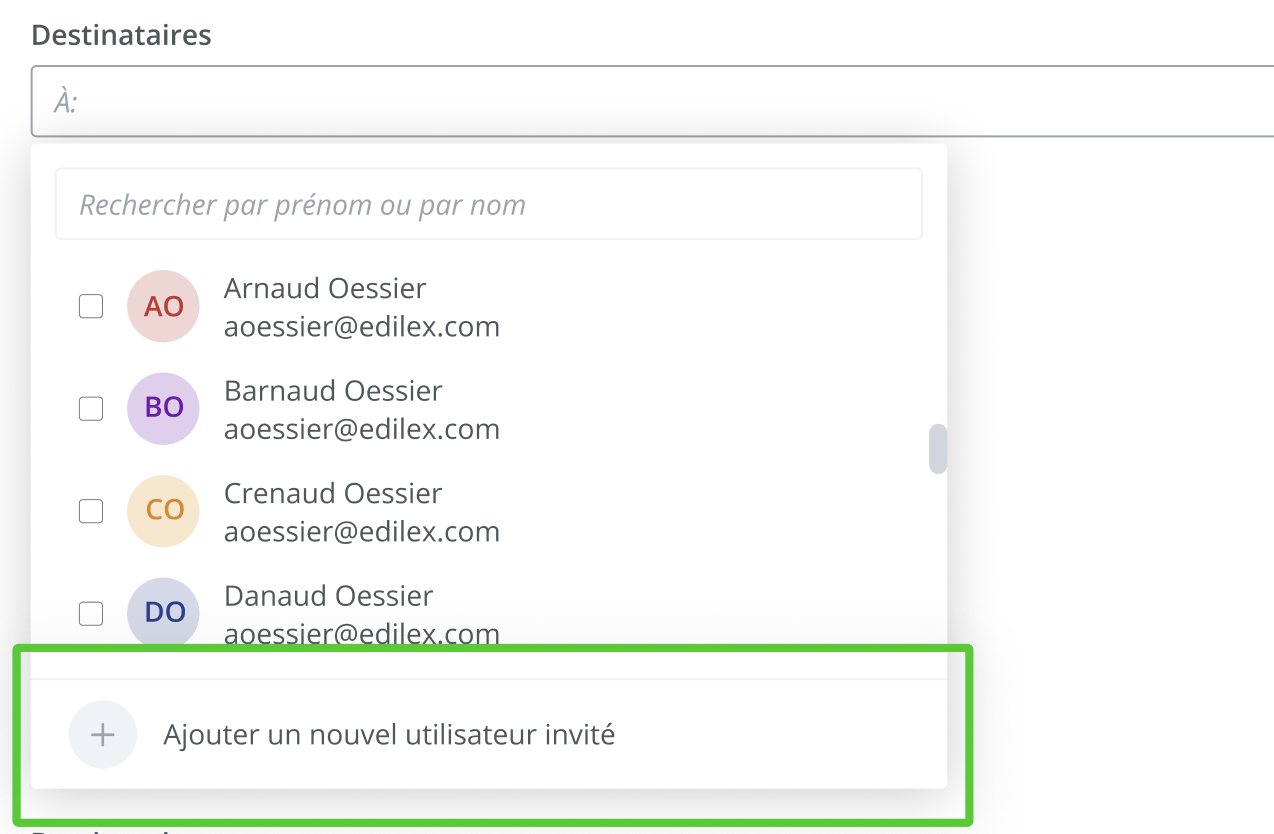Tick the Barnaud Oessier checkbox
This screenshot has height=834, width=1274.
(x=91, y=408)
